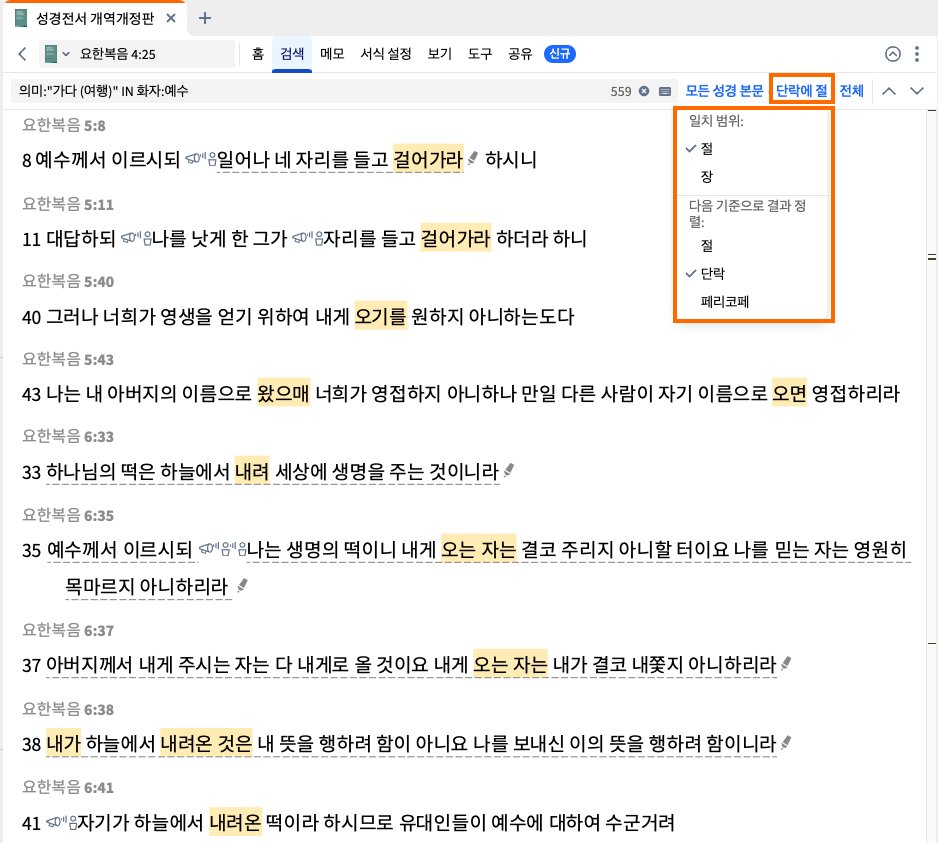The image size is (938, 843).
Task: Click the pencil icon ending verse 38
Action: [x=786, y=742]
